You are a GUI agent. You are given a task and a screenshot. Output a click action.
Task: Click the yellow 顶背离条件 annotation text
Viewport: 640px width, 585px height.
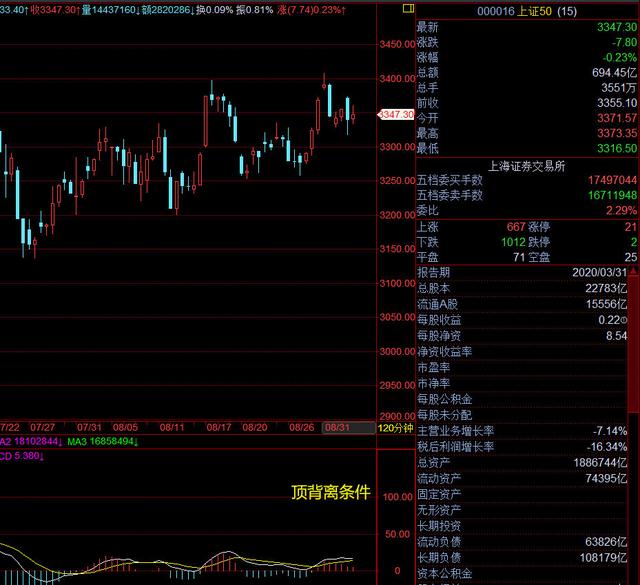pos(331,492)
